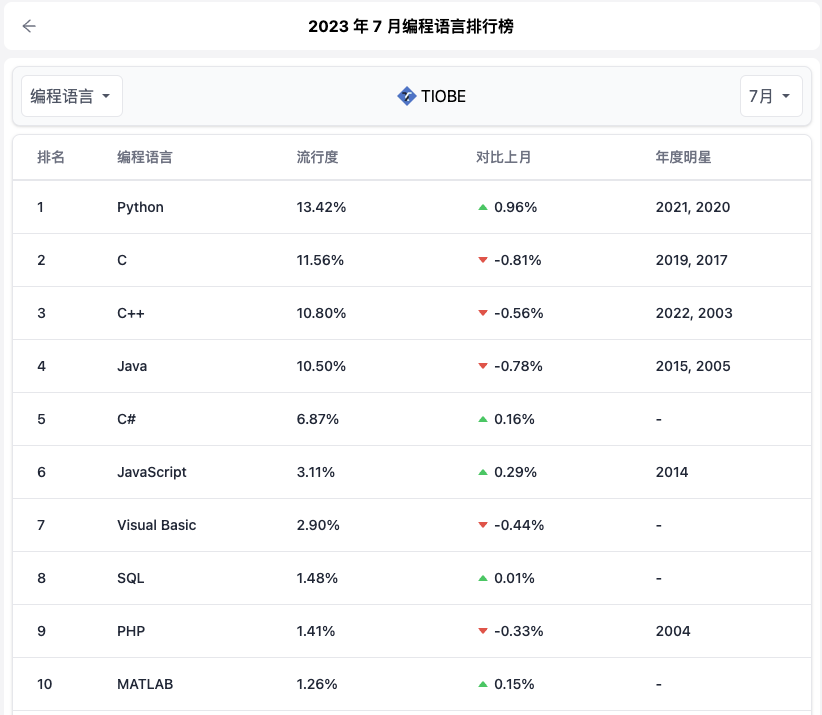Select the MATLAB language name
This screenshot has height=715, width=822.
tap(145, 684)
